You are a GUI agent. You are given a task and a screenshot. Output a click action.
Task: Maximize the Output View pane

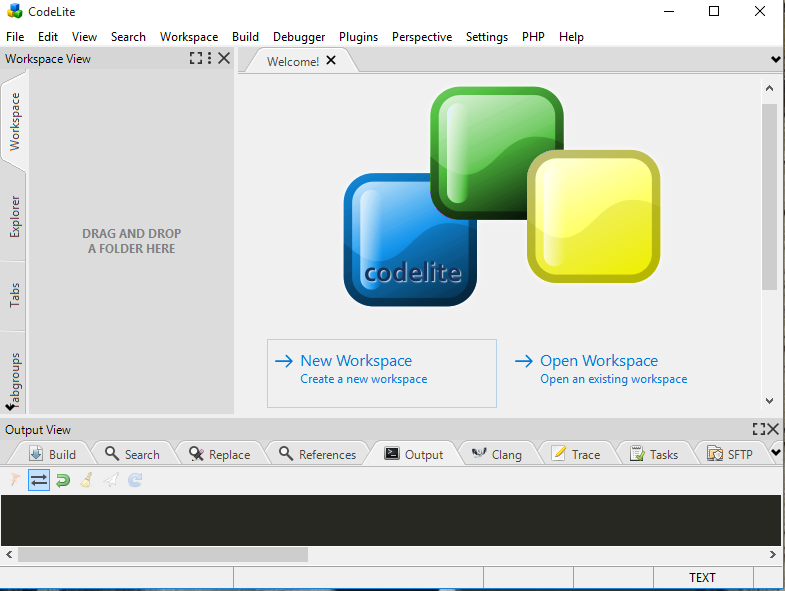point(758,429)
